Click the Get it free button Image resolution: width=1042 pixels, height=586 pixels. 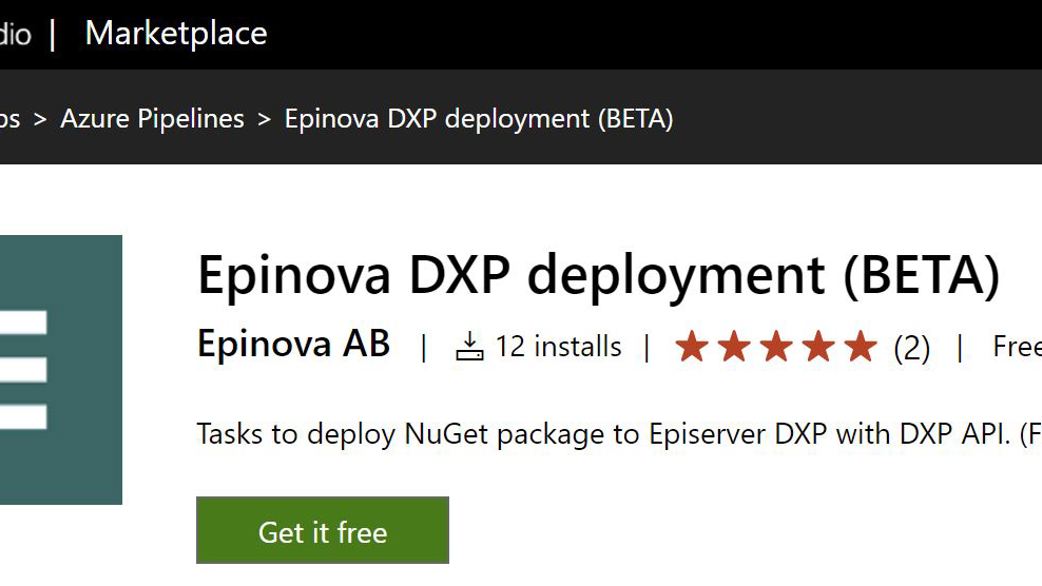(322, 530)
